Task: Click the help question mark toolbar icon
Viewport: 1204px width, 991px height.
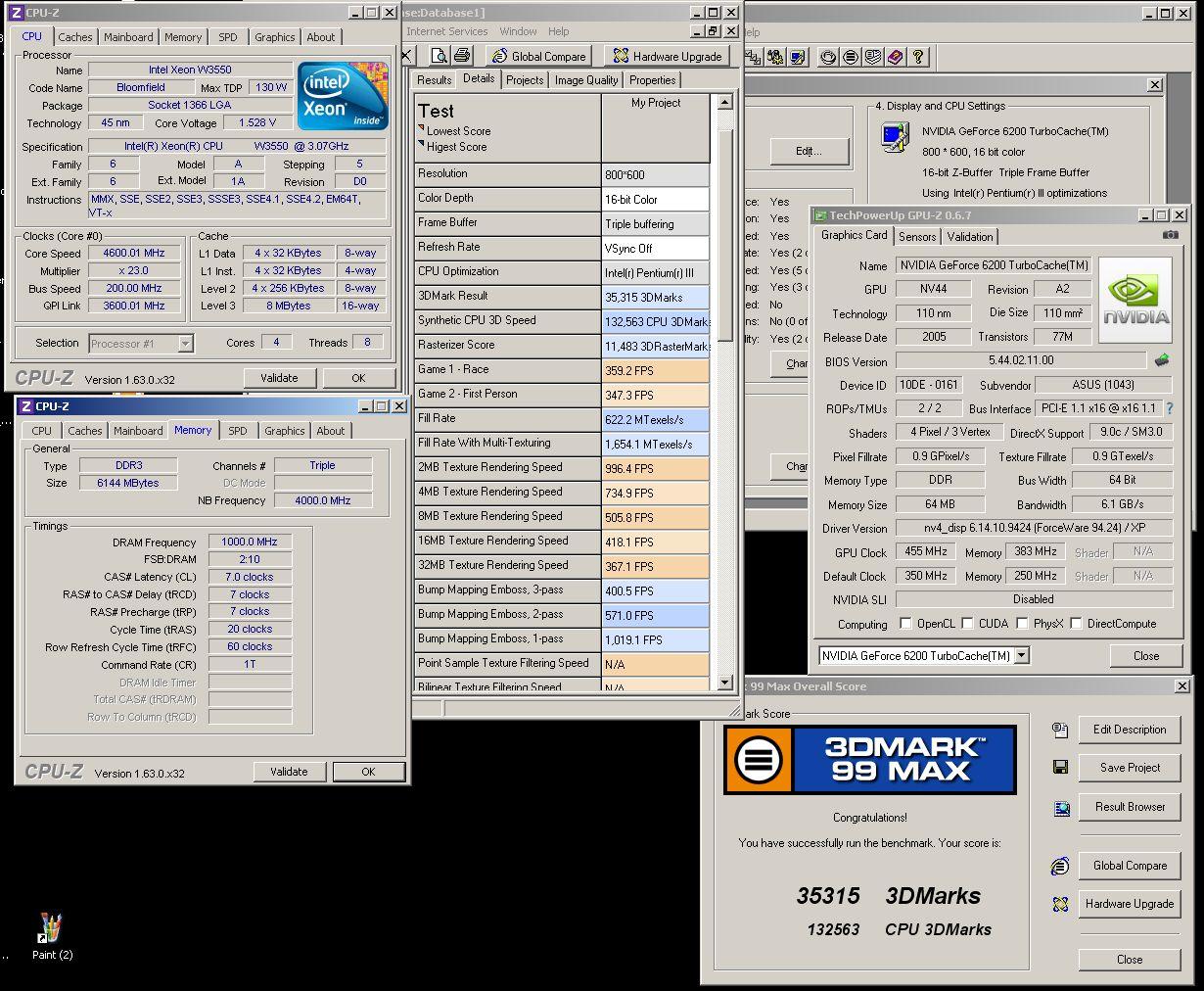Action: coord(918,57)
